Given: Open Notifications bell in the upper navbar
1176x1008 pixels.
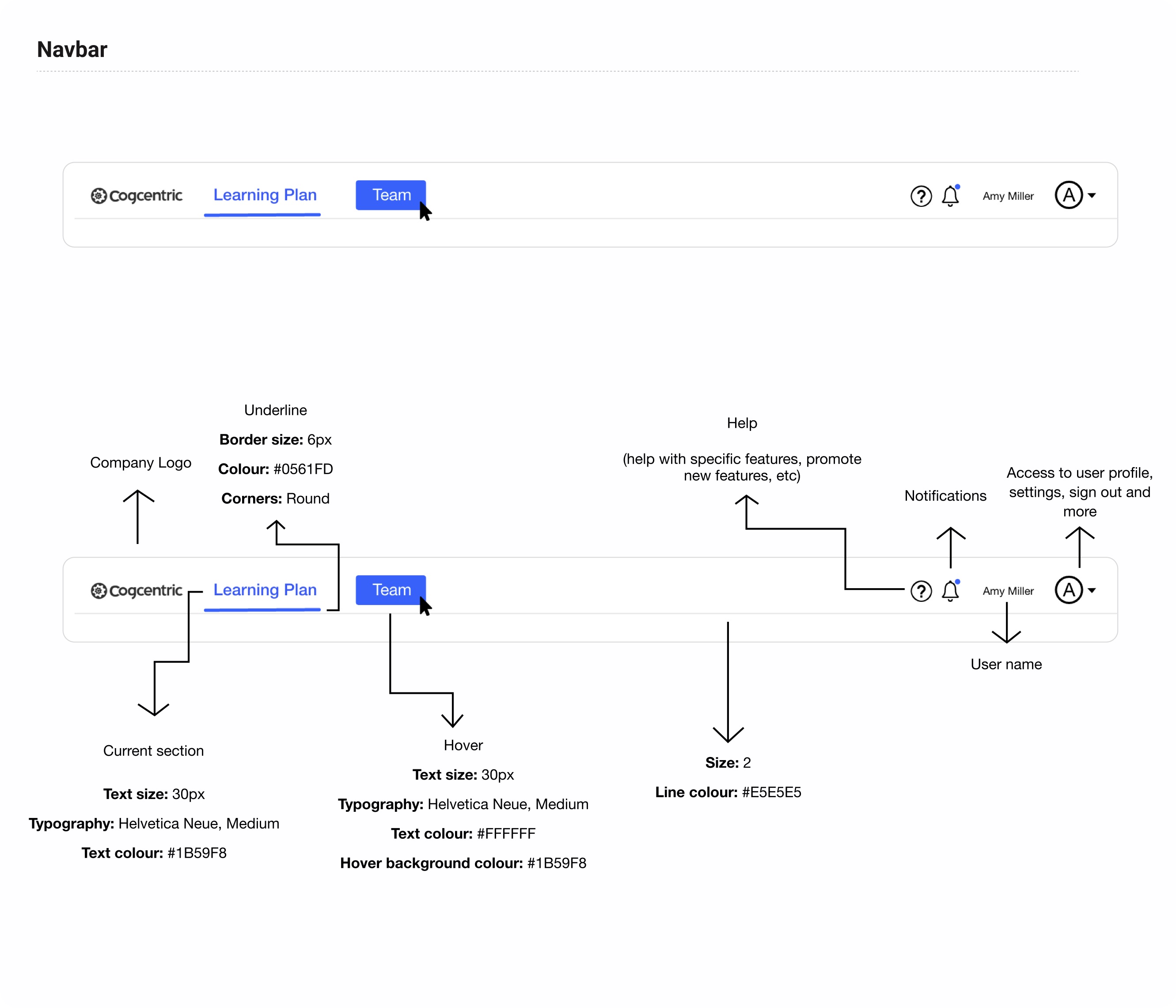Looking at the screenshot, I should [950, 195].
